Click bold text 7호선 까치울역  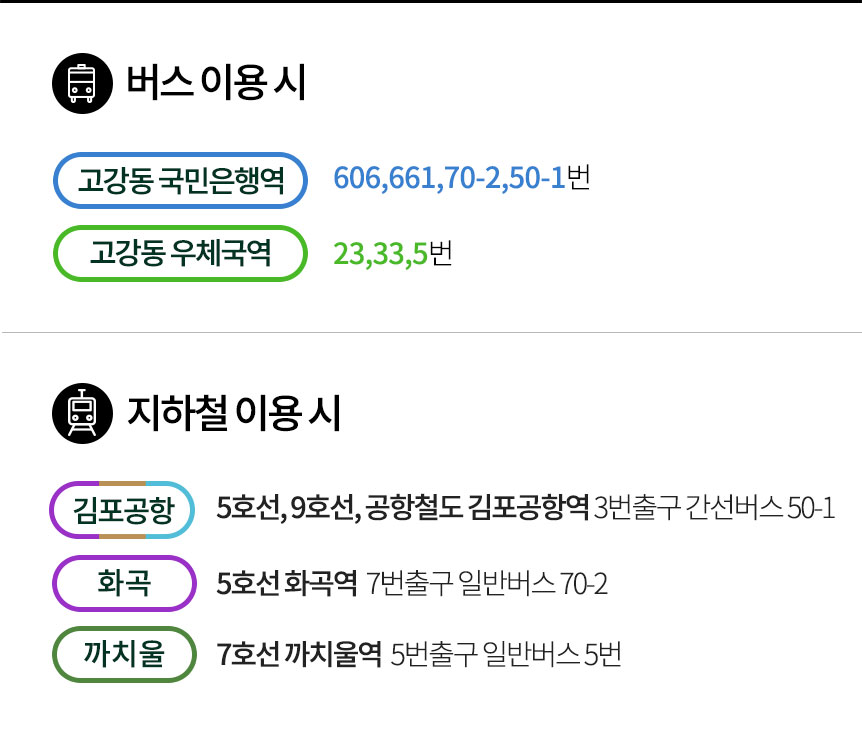click(x=299, y=656)
